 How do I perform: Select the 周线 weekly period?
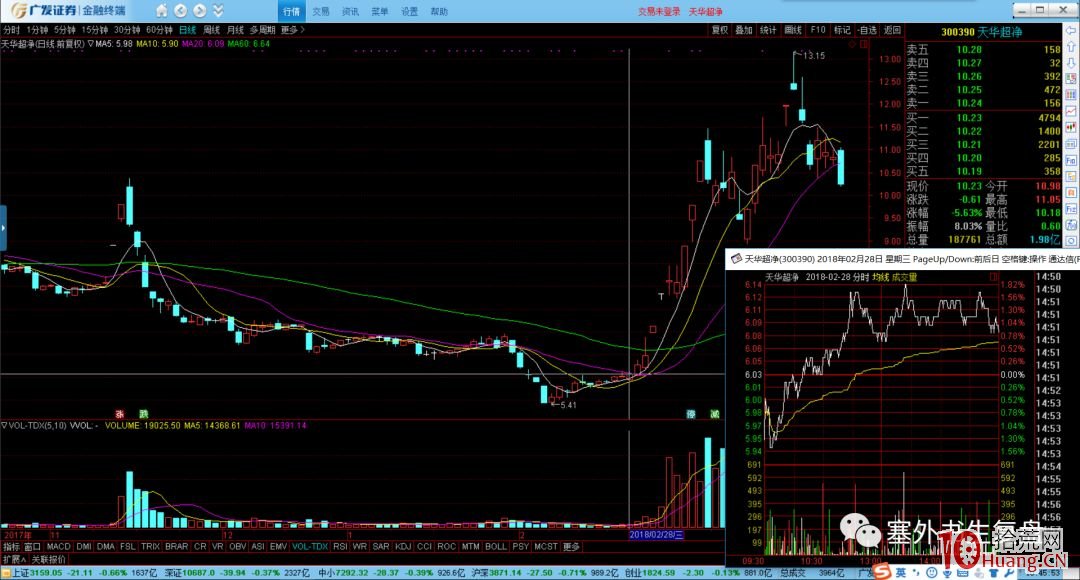(x=211, y=30)
